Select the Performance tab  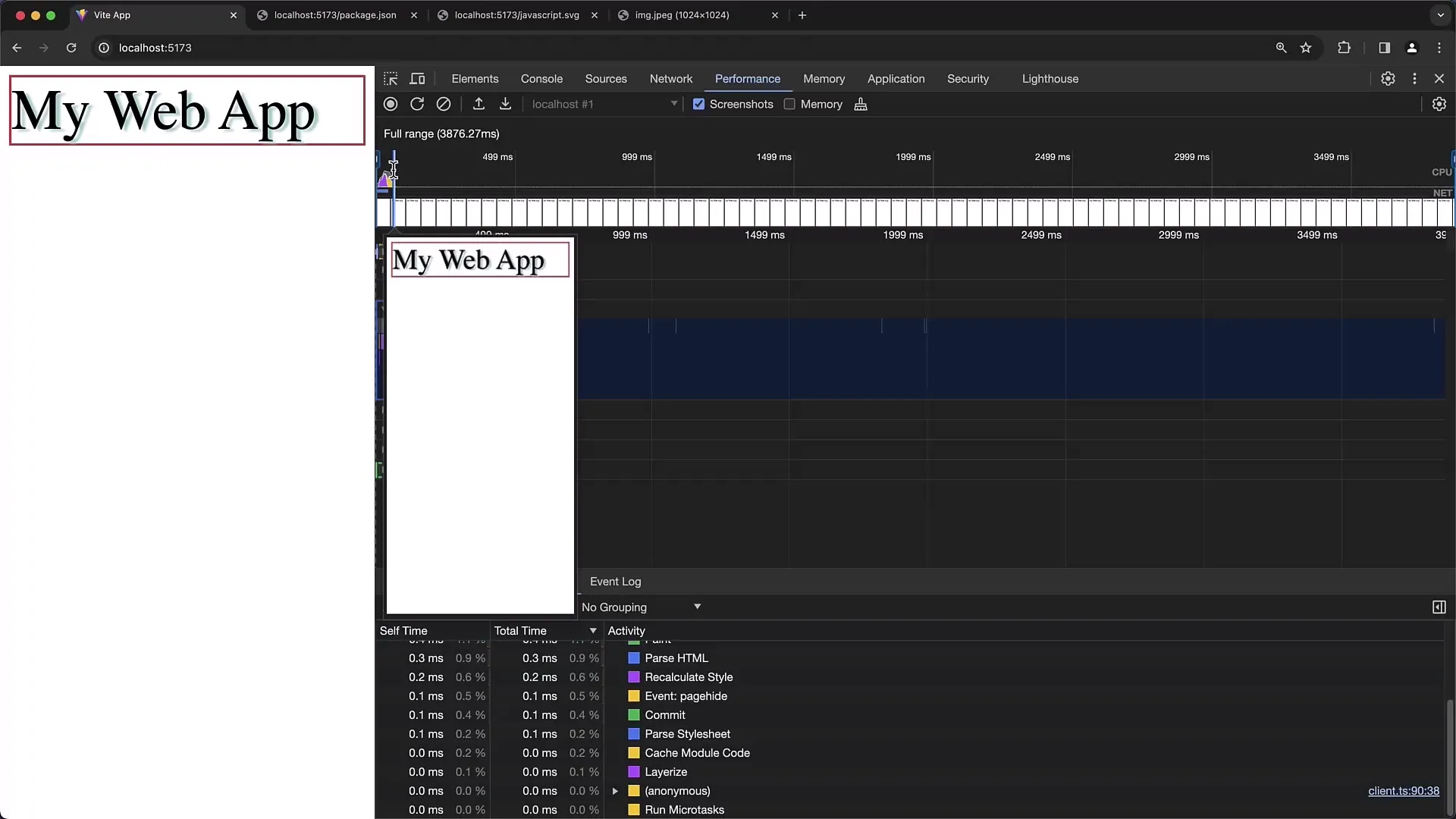(747, 78)
